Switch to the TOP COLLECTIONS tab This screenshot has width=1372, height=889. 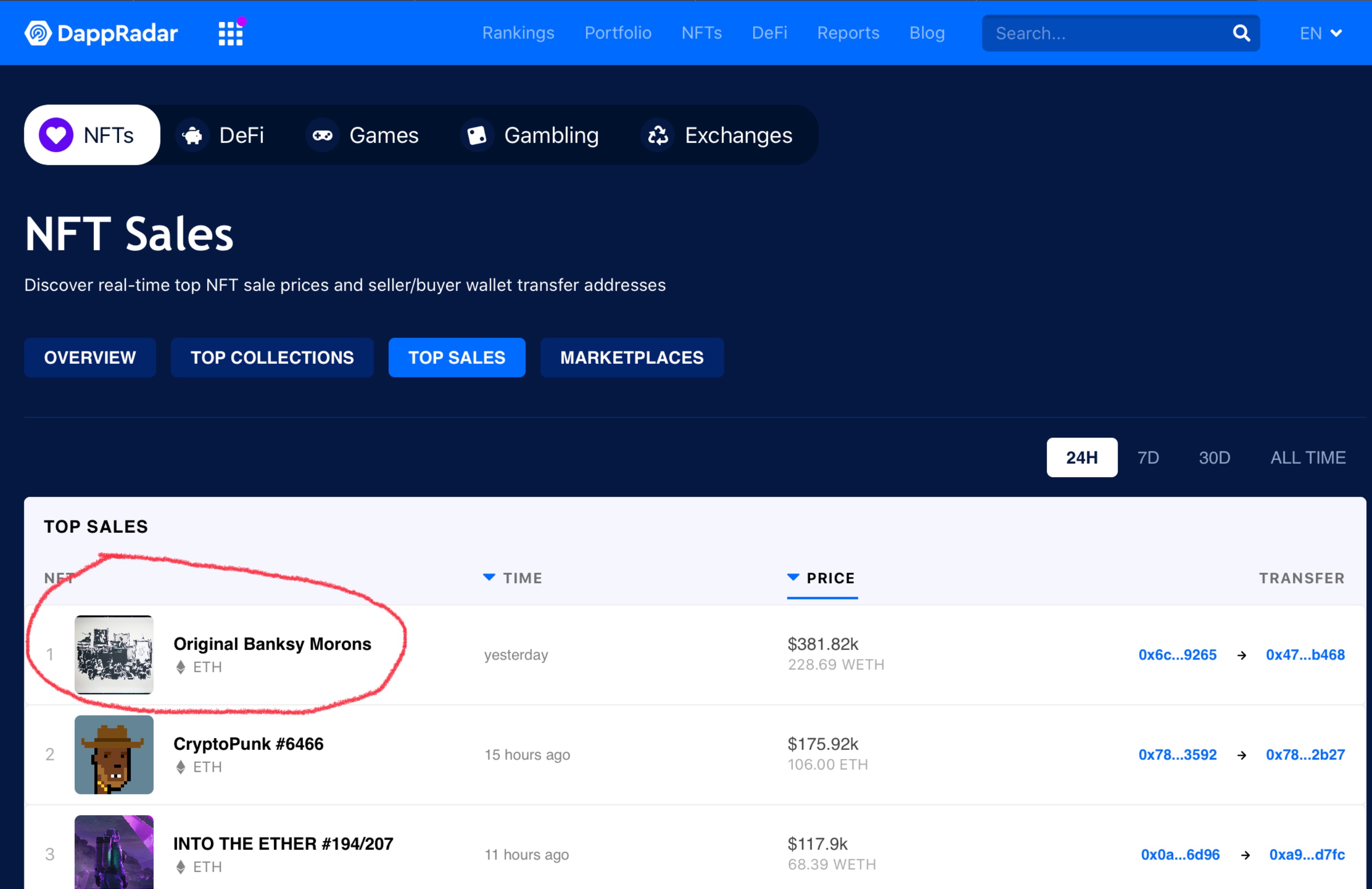(x=272, y=357)
